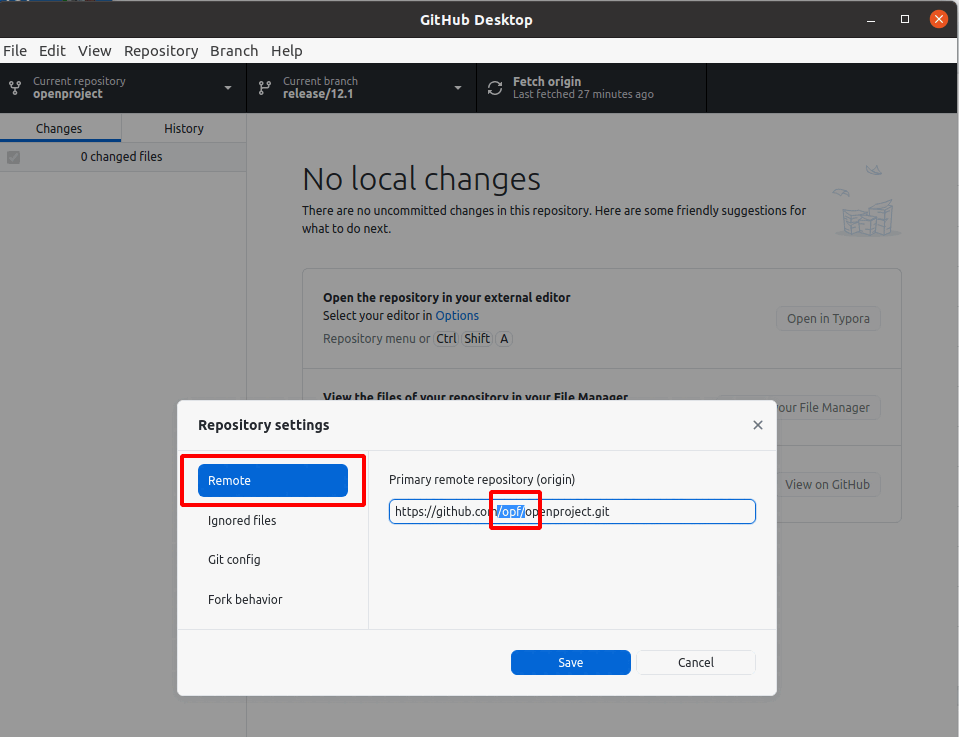Save the repository settings
Screen dimensions: 959x737
coord(570,662)
